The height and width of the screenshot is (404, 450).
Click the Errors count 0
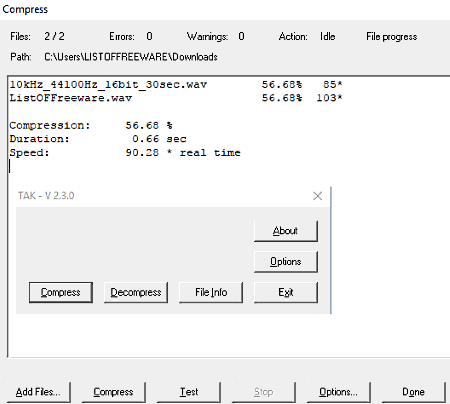point(149,36)
